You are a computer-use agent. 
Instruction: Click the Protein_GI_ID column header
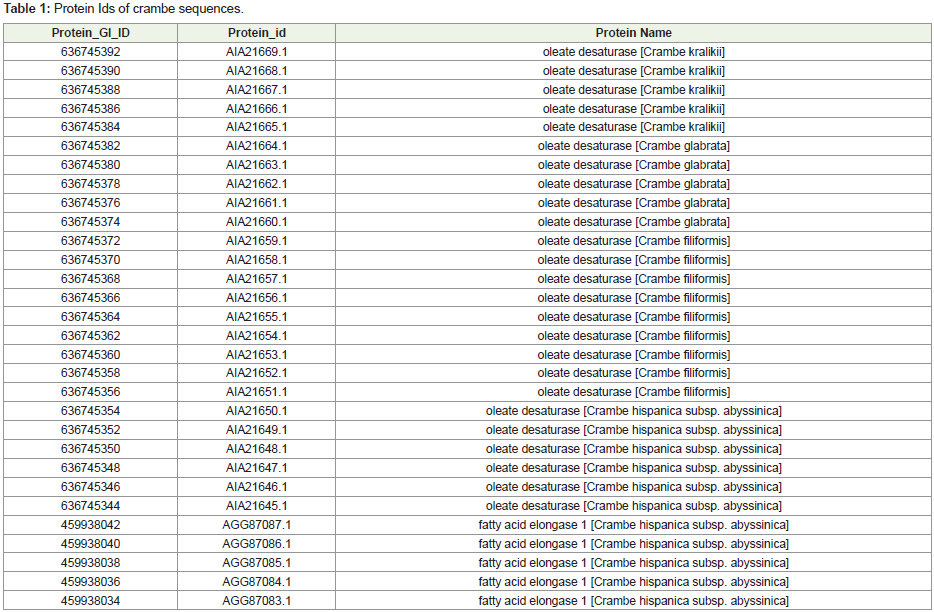pyautogui.click(x=90, y=33)
